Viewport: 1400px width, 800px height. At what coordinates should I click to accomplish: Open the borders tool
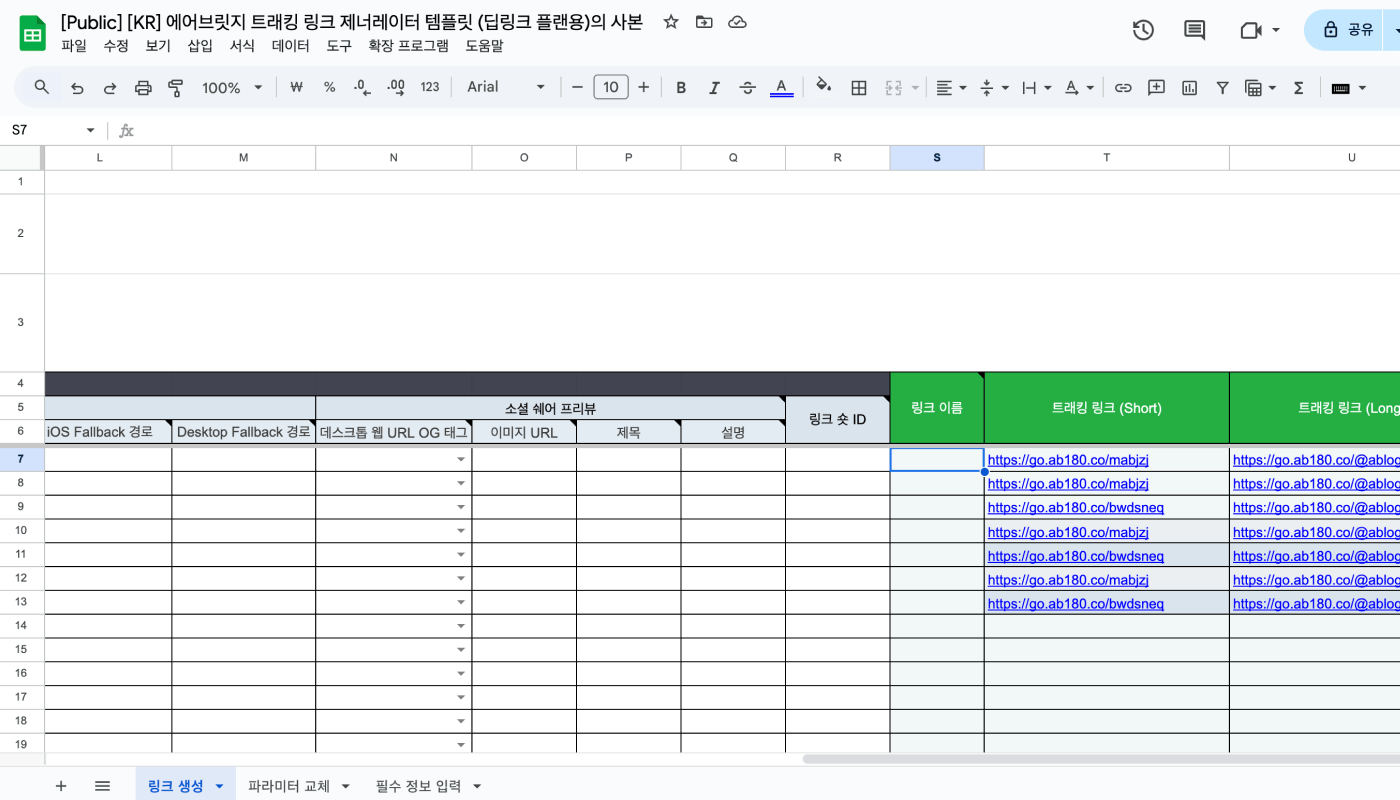point(858,87)
